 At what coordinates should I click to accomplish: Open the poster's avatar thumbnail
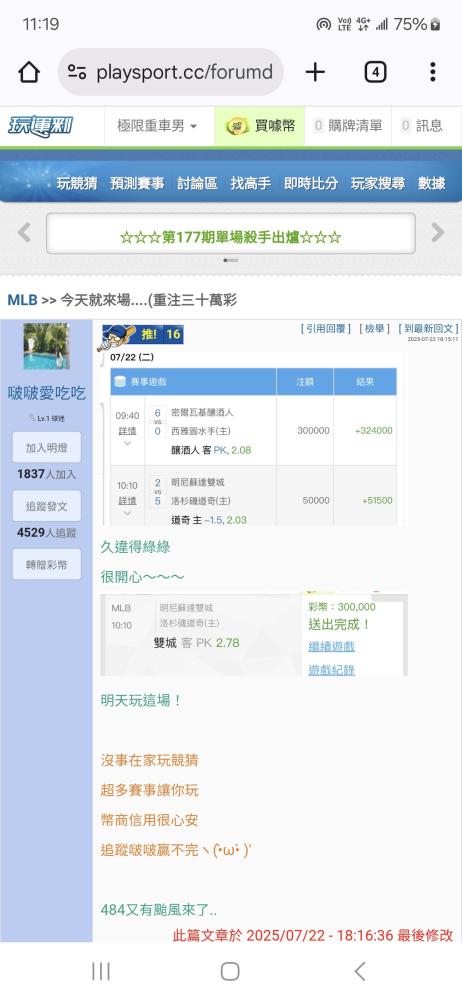[47, 346]
